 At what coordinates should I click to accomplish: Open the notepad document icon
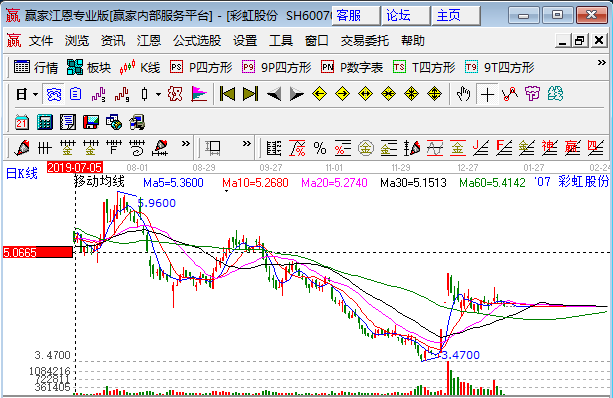coord(68,122)
